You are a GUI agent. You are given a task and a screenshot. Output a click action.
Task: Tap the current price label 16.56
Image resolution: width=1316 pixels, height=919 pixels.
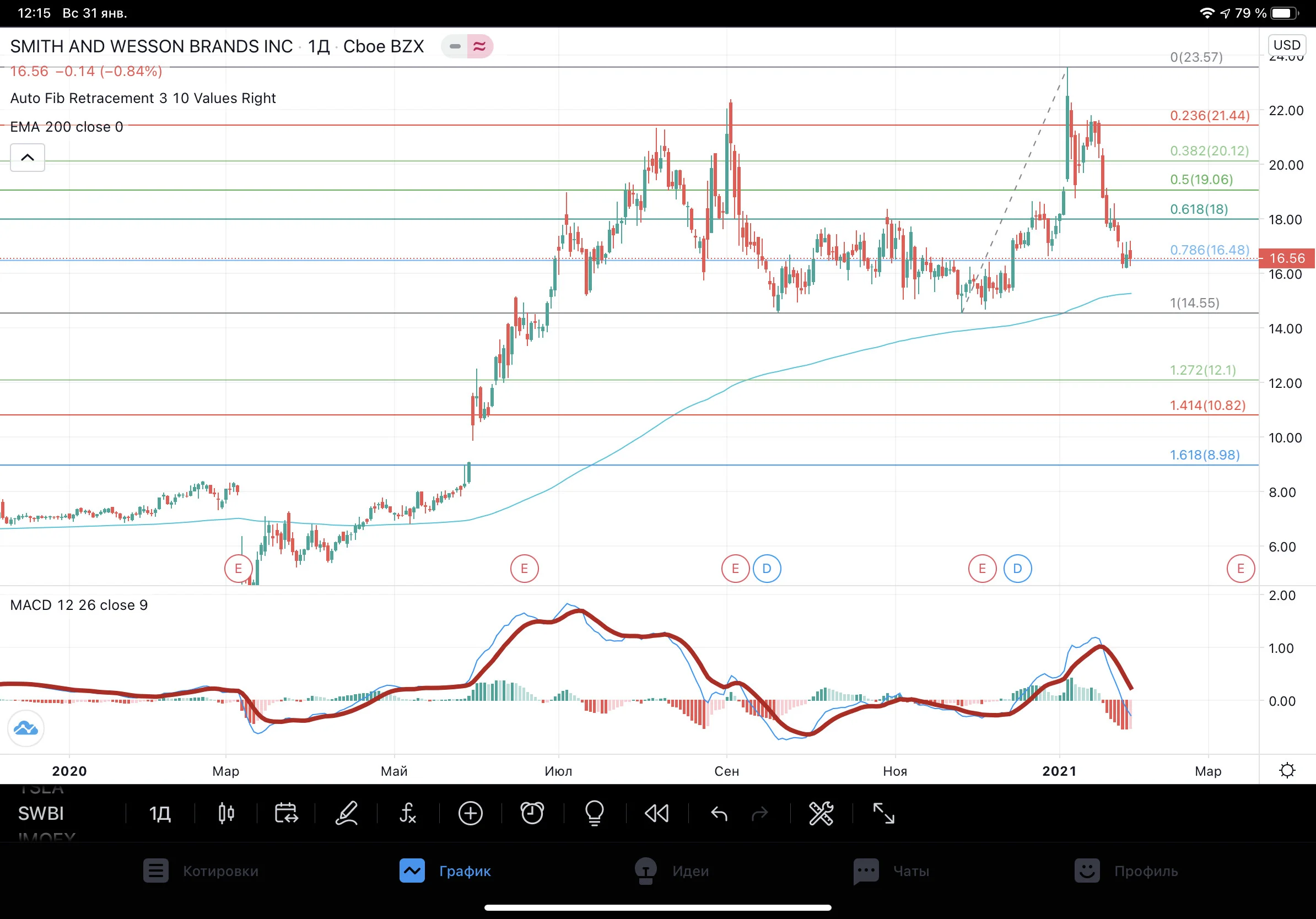tap(1287, 258)
